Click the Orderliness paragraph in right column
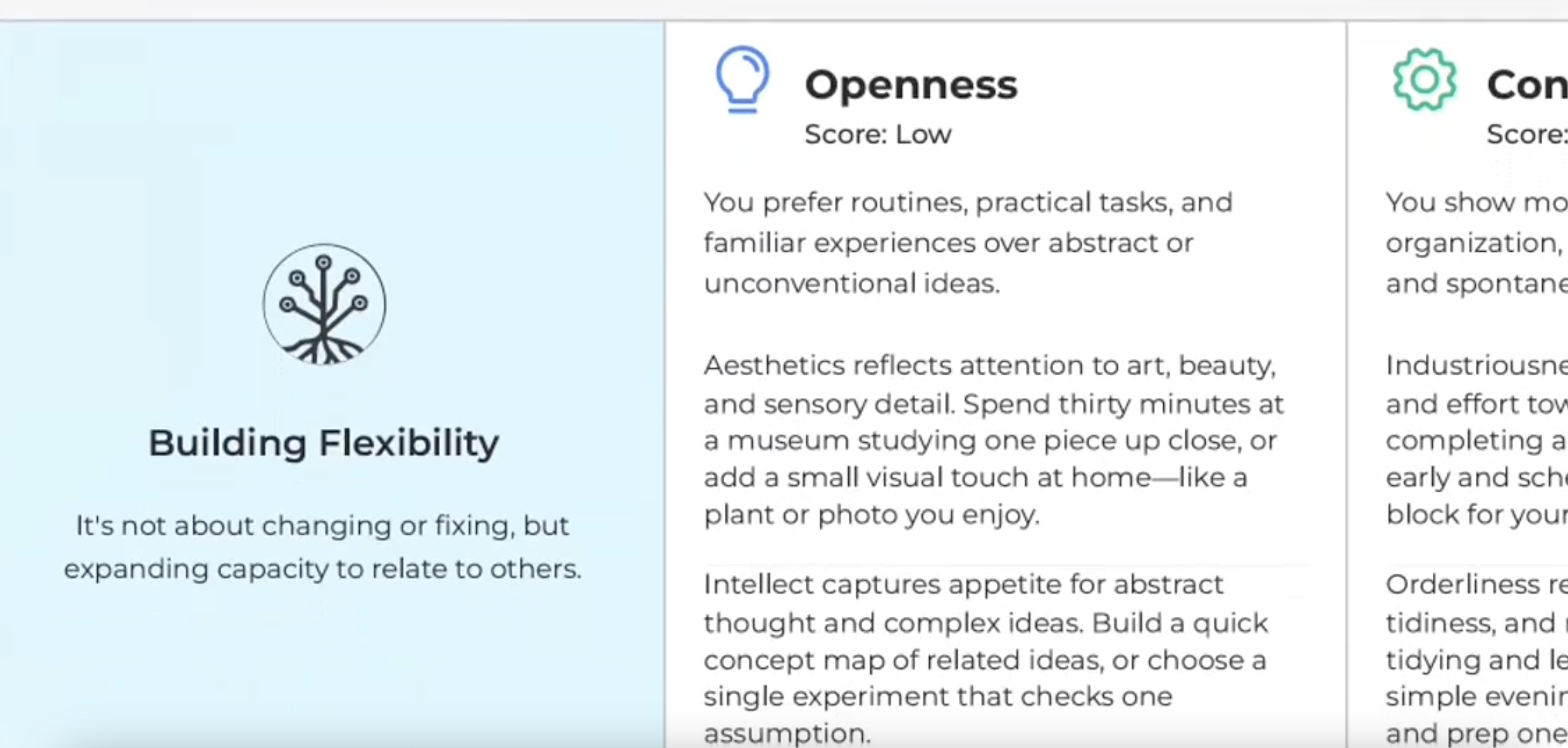 [x=1476, y=659]
